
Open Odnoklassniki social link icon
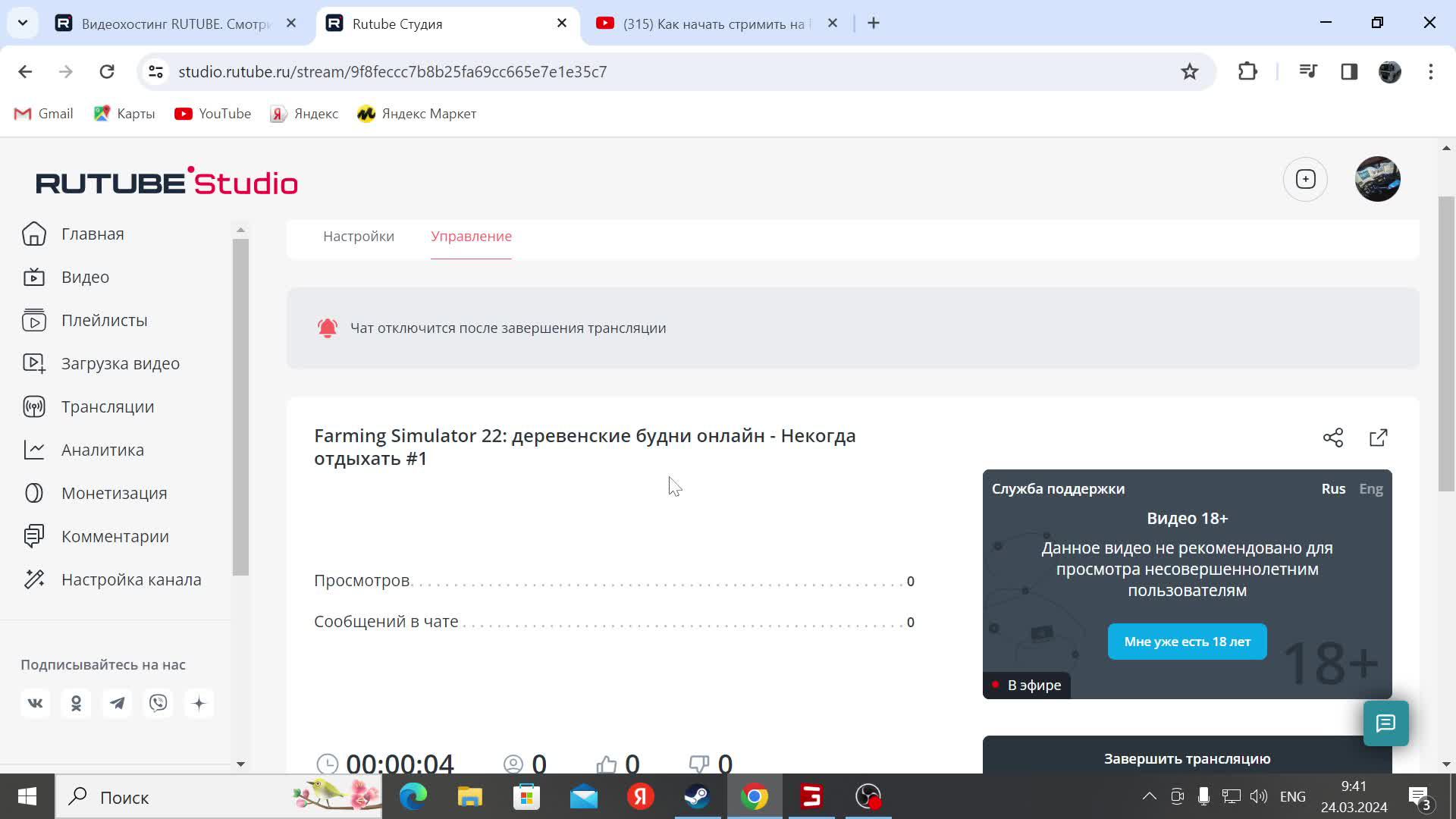point(76,703)
